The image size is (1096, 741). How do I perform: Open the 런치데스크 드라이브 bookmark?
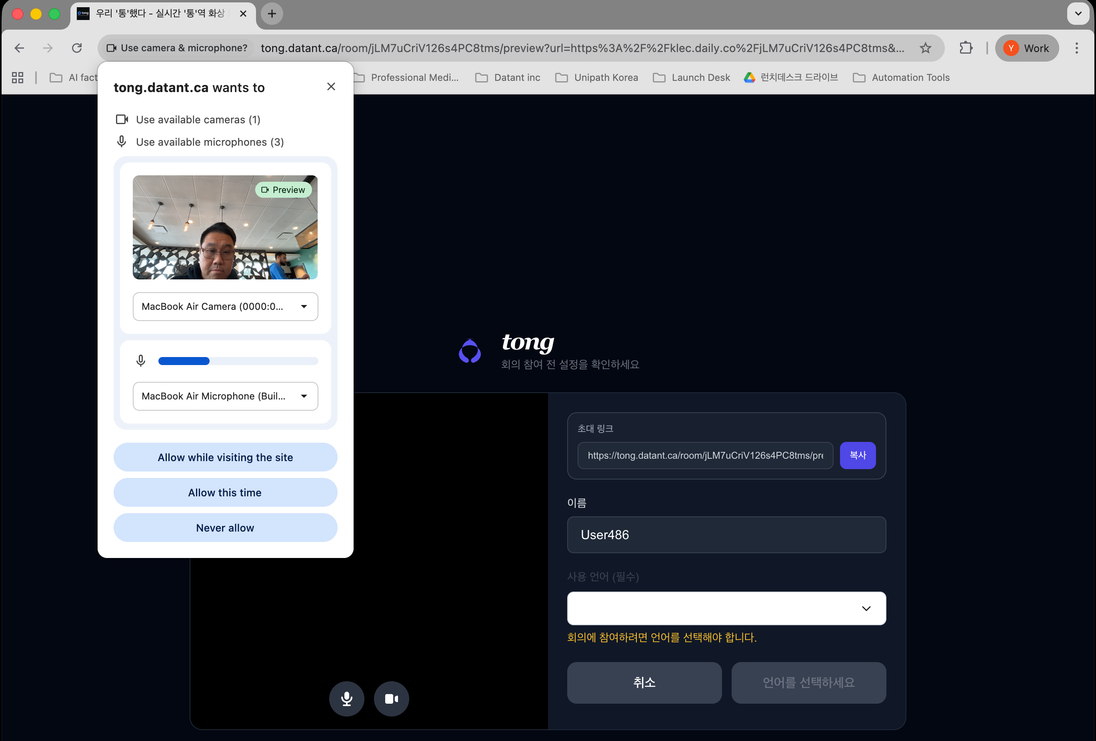pyautogui.click(x=791, y=78)
